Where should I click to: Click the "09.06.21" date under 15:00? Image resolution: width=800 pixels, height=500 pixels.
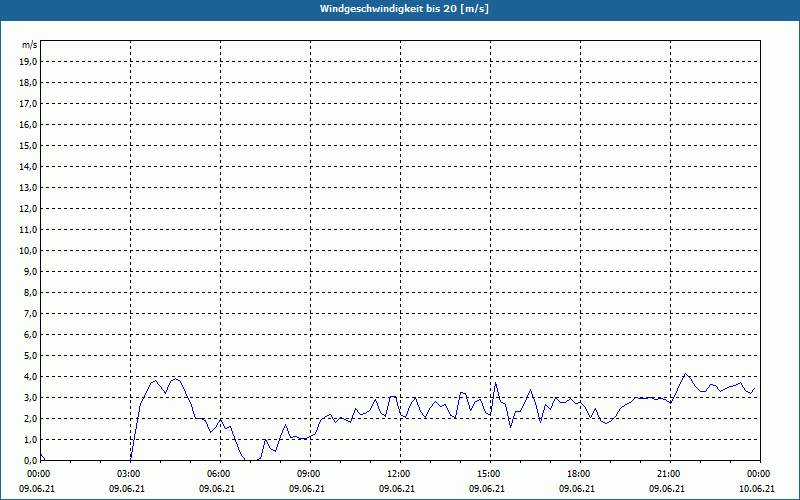487,489
